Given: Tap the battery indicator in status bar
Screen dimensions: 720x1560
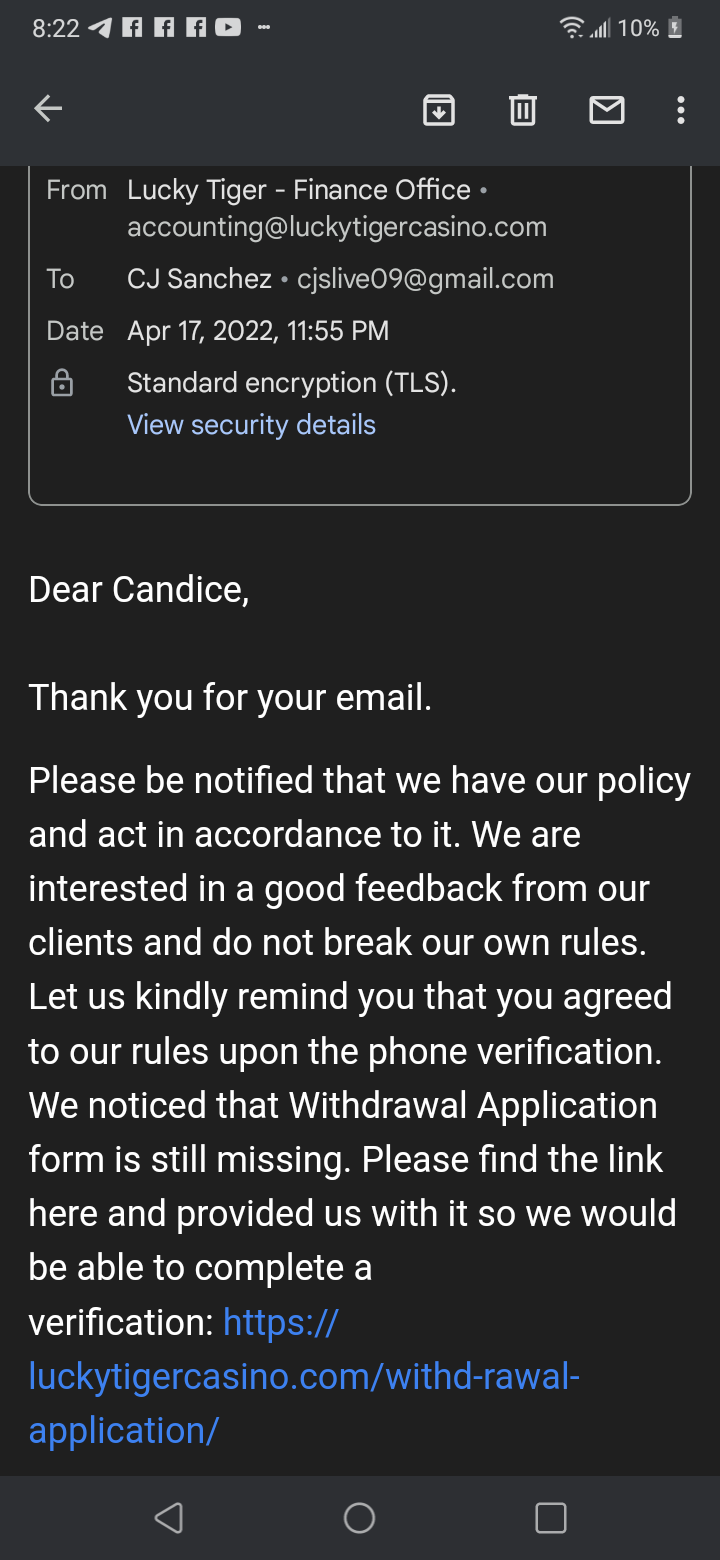Looking at the screenshot, I should 675,29.
